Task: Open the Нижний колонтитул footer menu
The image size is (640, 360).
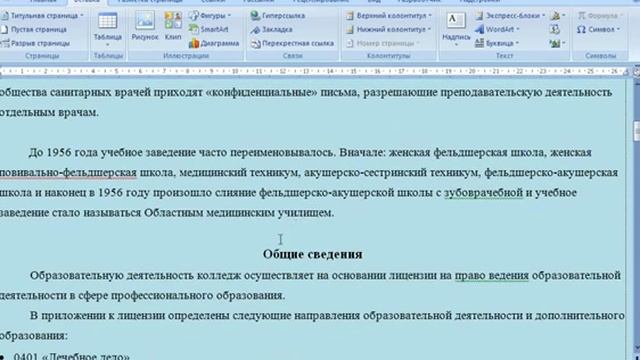Action: pos(389,29)
